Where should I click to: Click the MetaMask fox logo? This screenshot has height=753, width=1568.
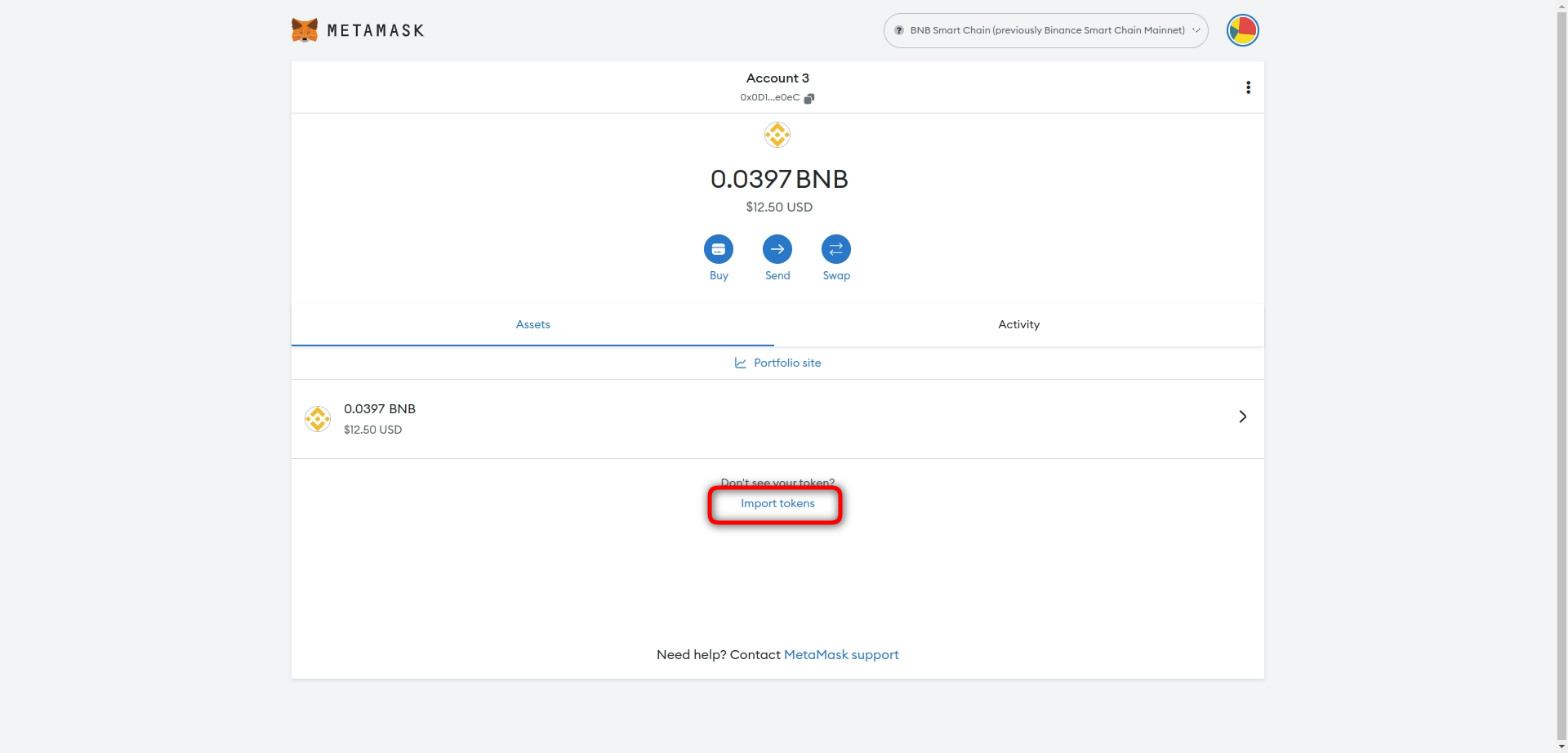(305, 30)
